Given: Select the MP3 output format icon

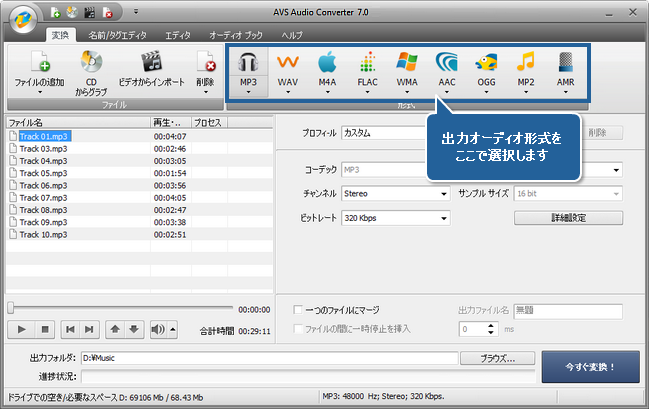Looking at the screenshot, I should 247,67.
